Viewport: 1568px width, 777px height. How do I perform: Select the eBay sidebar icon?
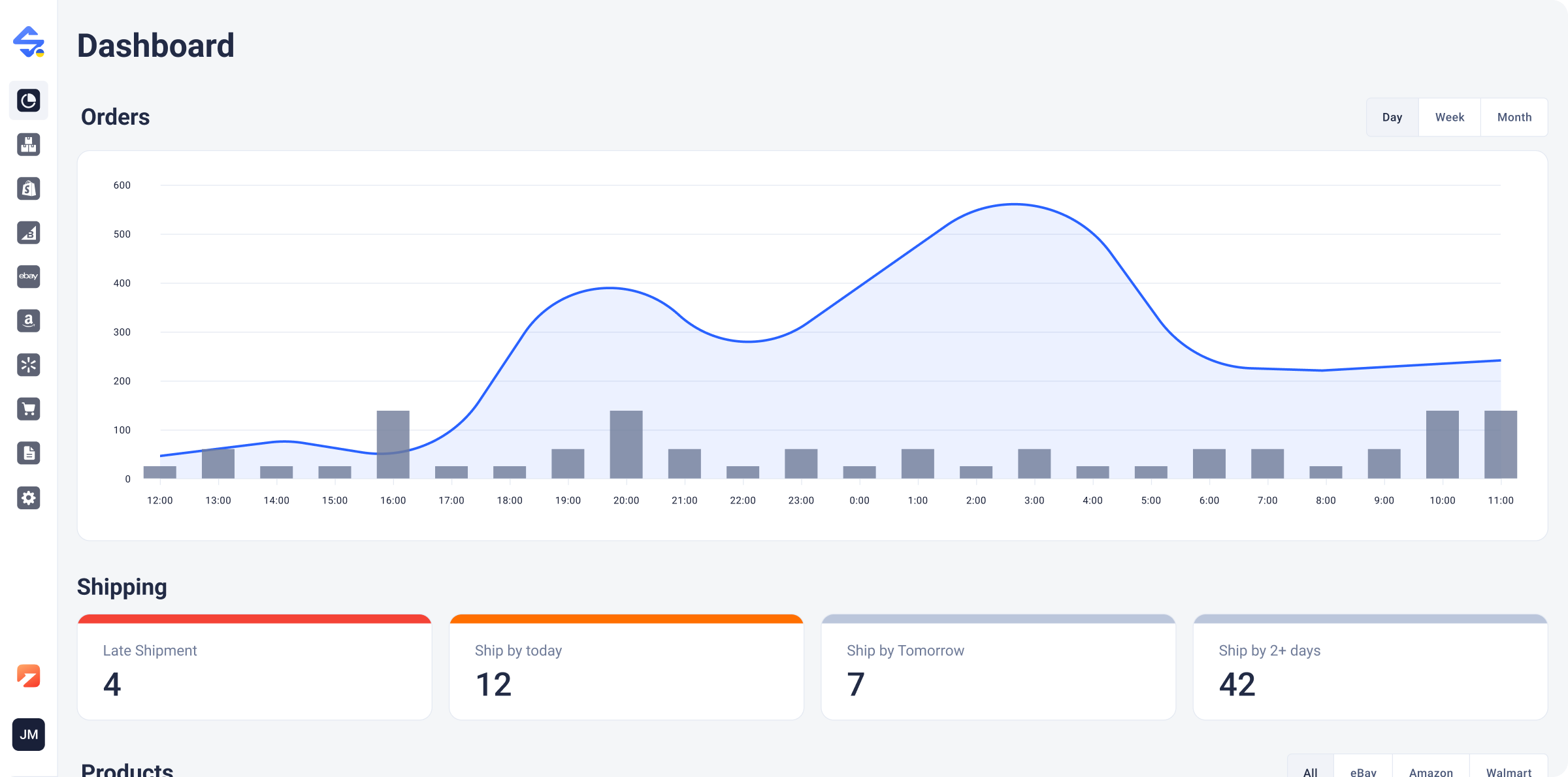tap(29, 276)
